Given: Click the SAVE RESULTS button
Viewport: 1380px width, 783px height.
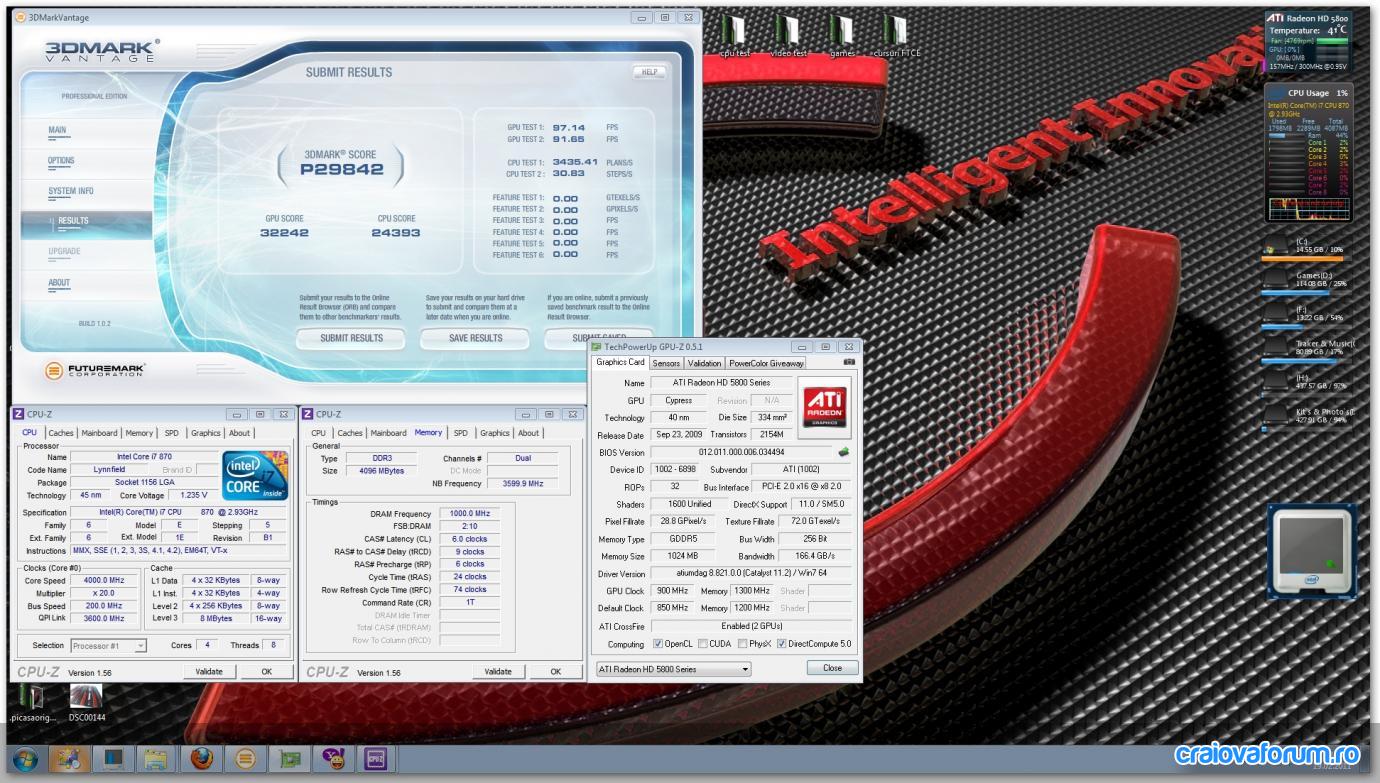Looking at the screenshot, I should pyautogui.click(x=476, y=338).
